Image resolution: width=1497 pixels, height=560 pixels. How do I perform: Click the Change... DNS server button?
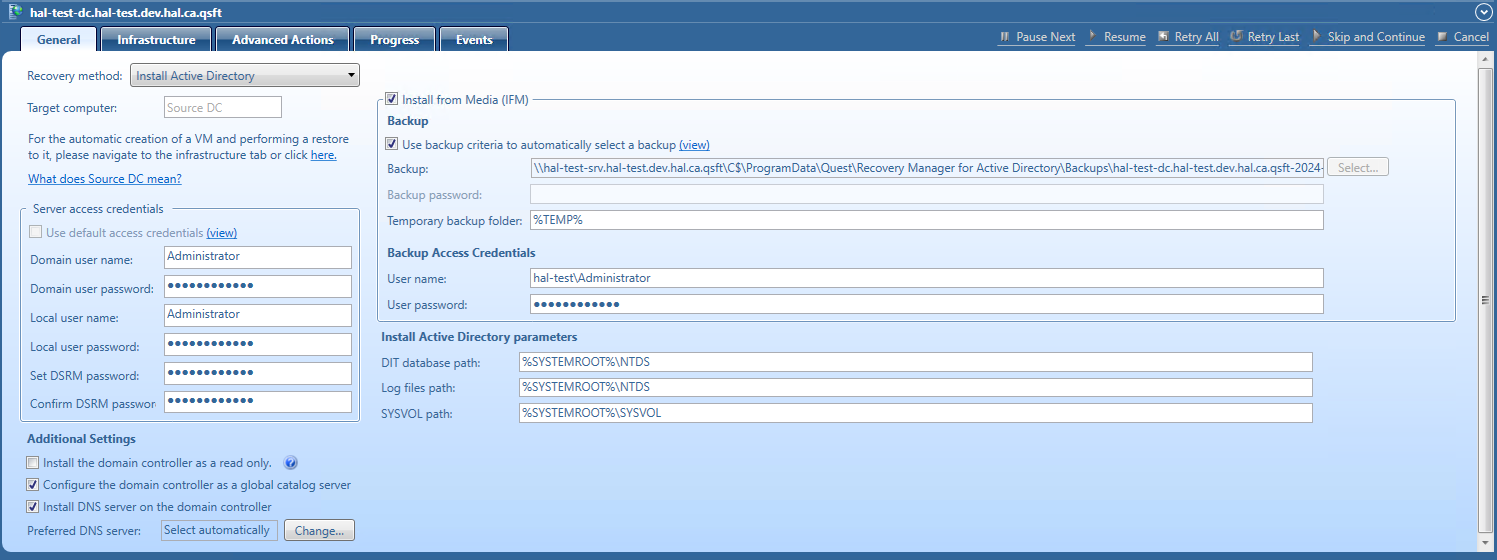point(320,531)
